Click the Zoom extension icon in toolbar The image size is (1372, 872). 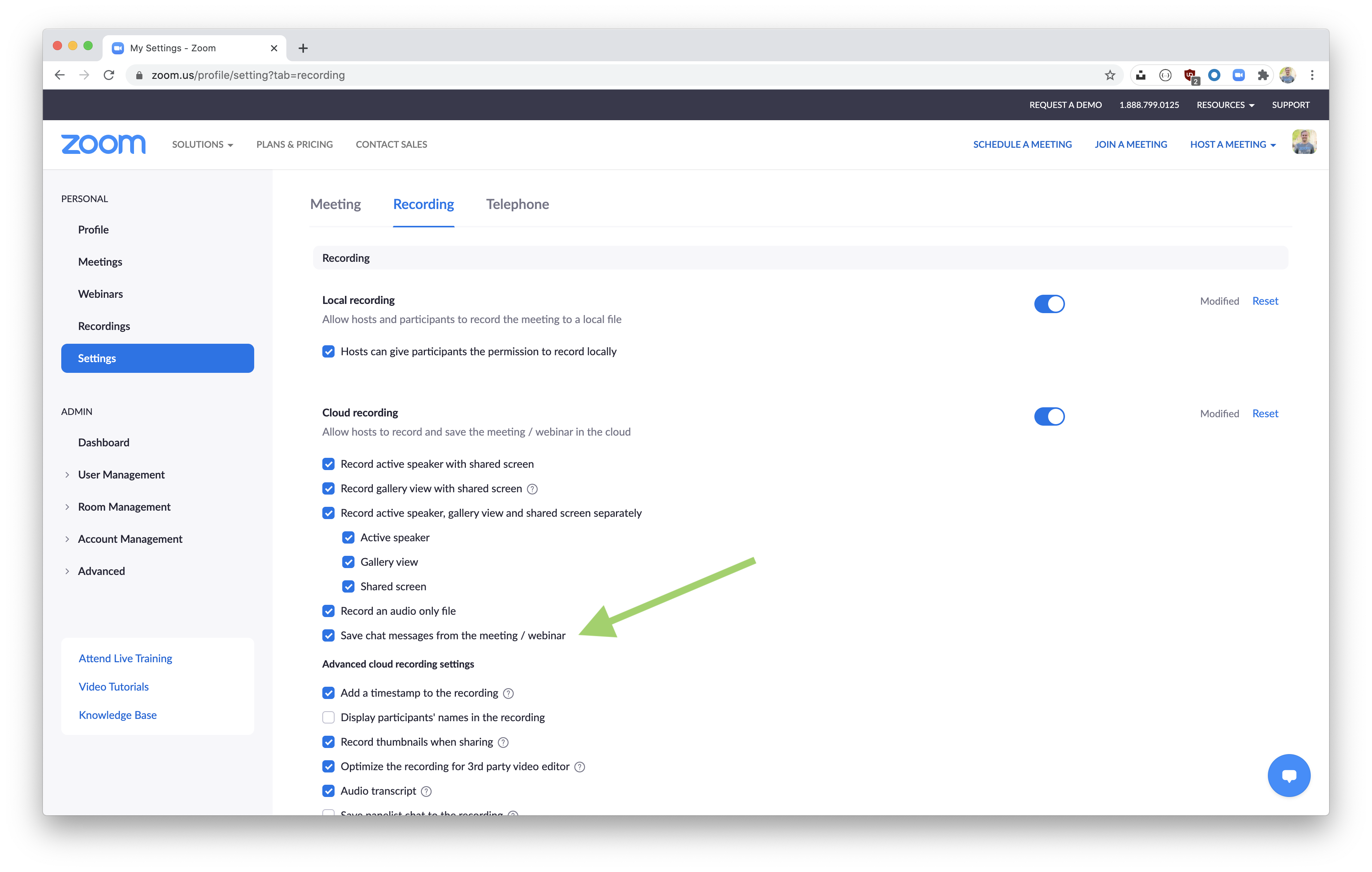point(1238,75)
